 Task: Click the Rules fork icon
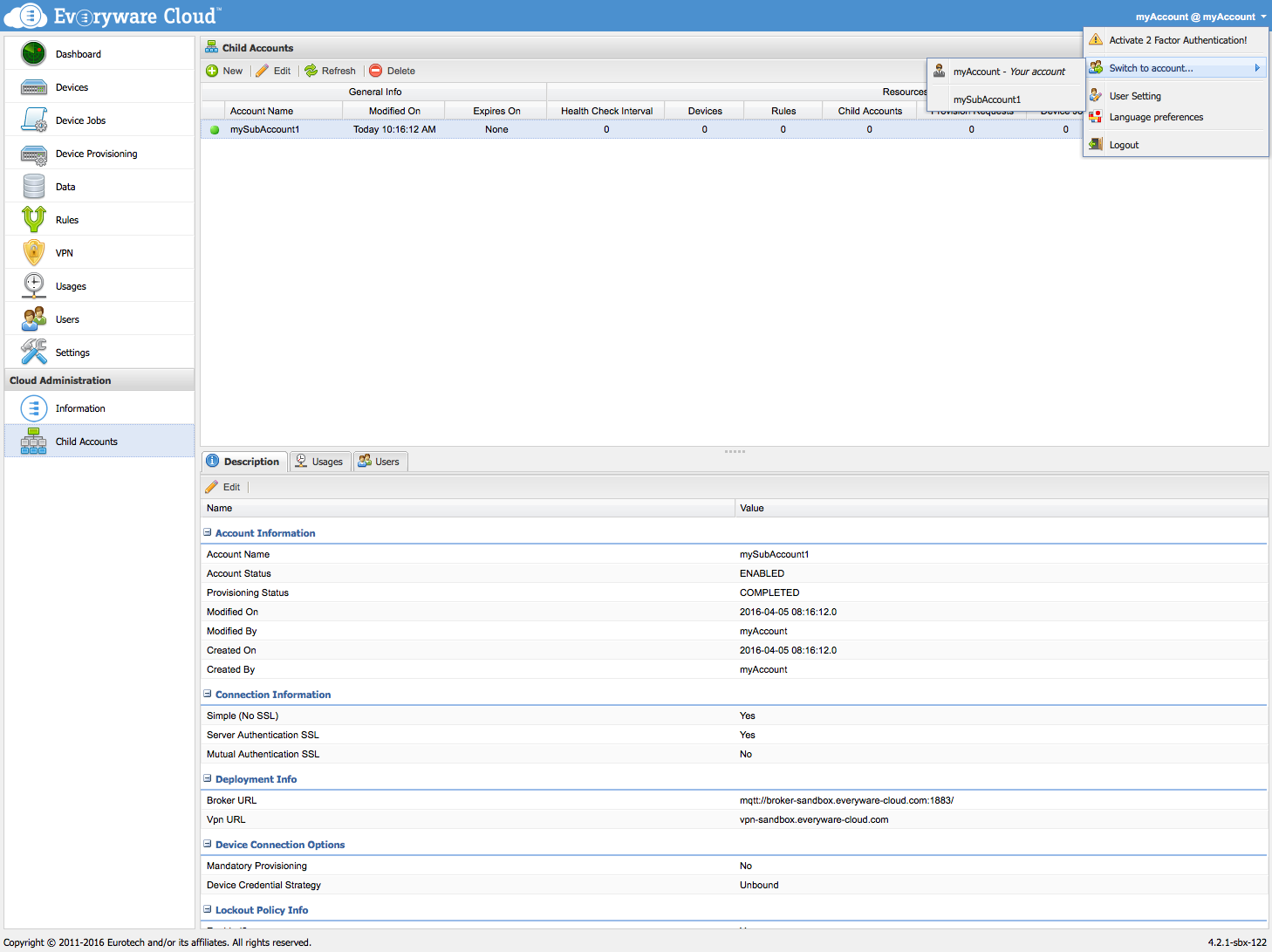coord(33,219)
